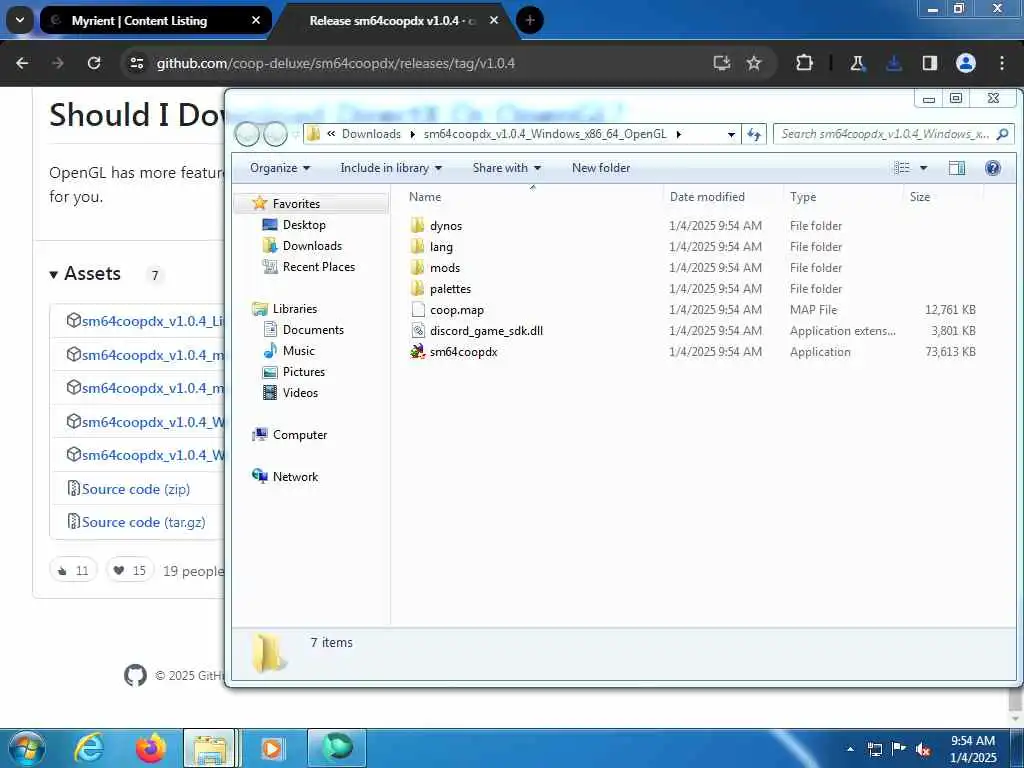Click the thumbs up reaction showing 11
The width and height of the screenshot is (1024, 768).
(x=73, y=570)
